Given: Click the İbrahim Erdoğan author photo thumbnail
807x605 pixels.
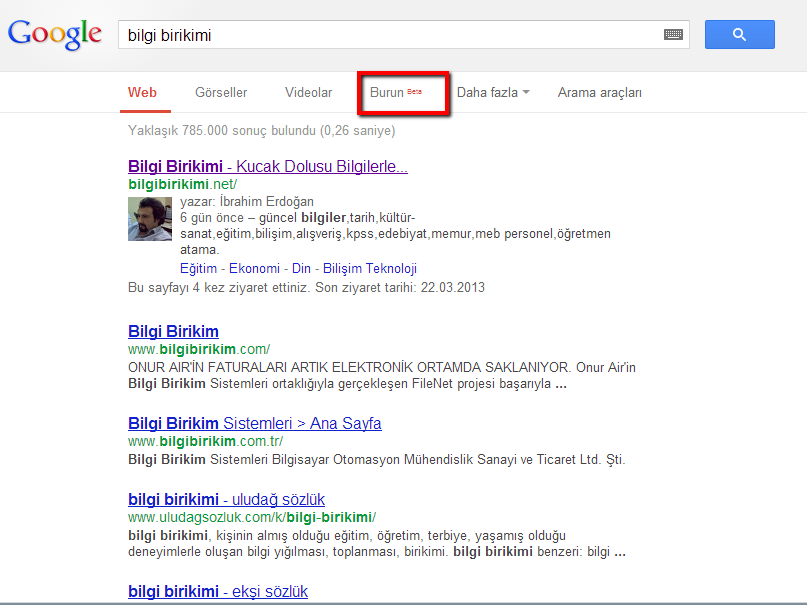Looking at the screenshot, I should coord(150,219).
